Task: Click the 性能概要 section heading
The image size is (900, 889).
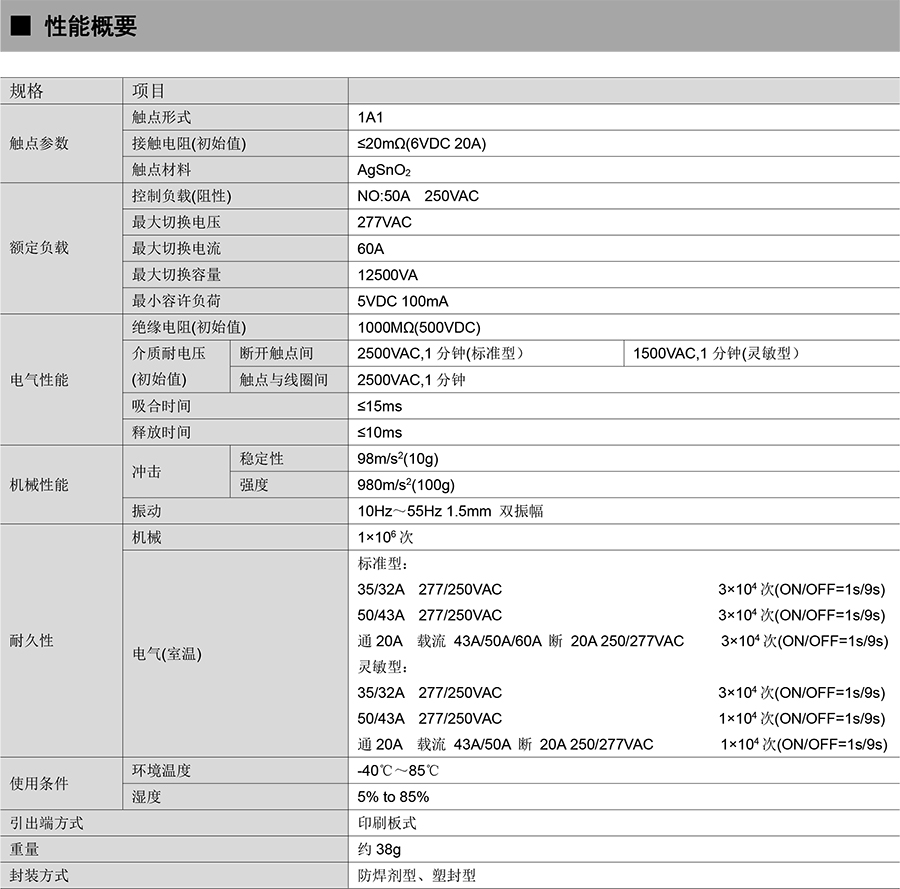Action: [x=91, y=27]
